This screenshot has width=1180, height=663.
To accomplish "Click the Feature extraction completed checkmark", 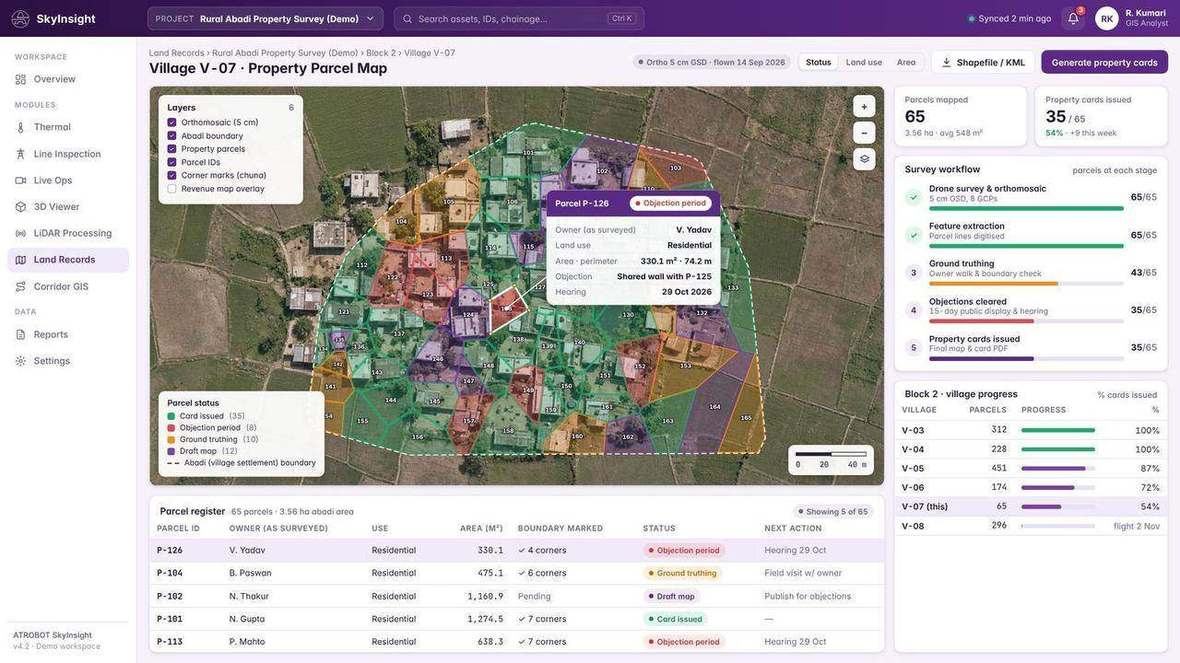I will point(913,235).
